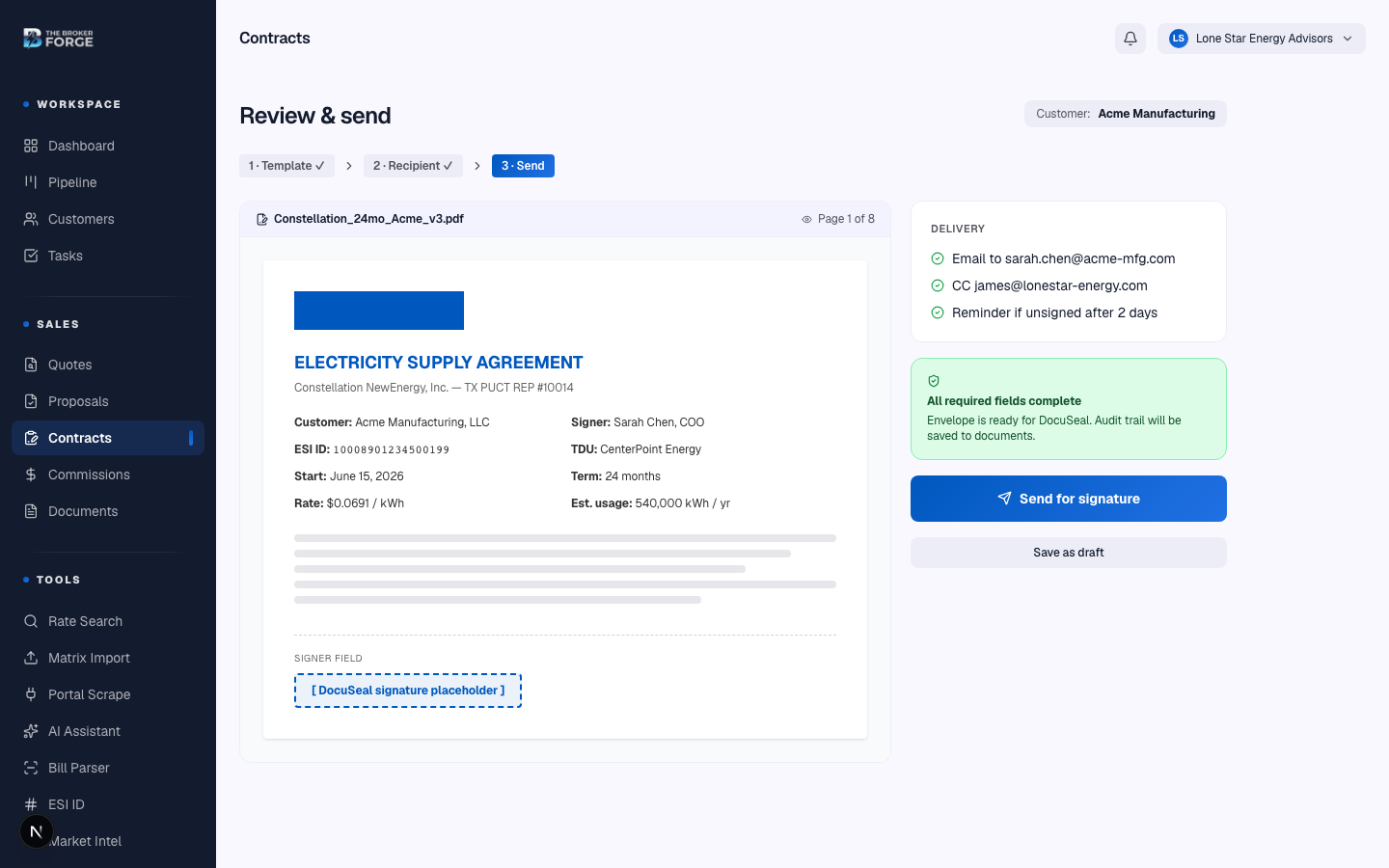Open Dashboard grid icon in sidebar

pos(31,146)
